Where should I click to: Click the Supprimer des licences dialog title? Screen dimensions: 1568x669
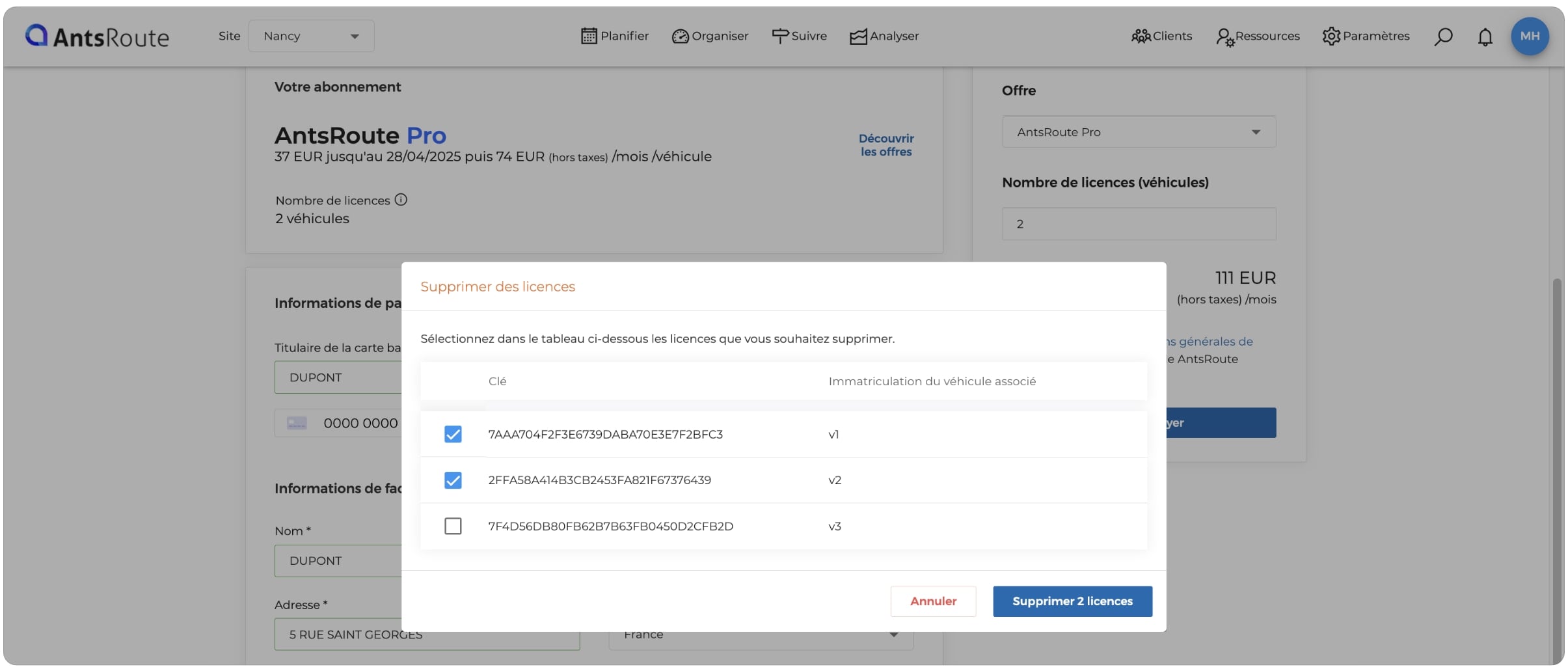[498, 287]
